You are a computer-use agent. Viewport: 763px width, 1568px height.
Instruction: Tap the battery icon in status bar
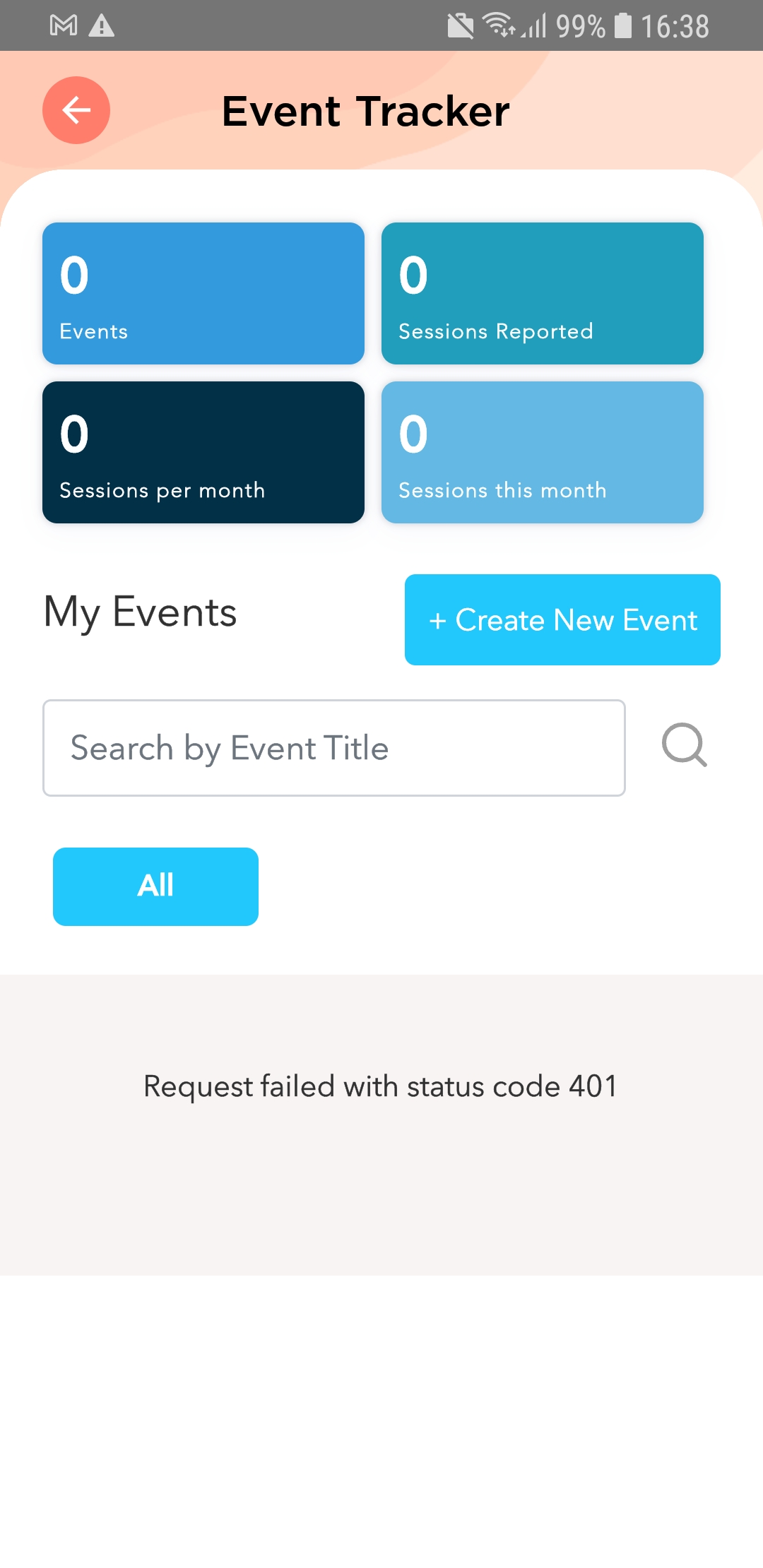[x=623, y=26]
